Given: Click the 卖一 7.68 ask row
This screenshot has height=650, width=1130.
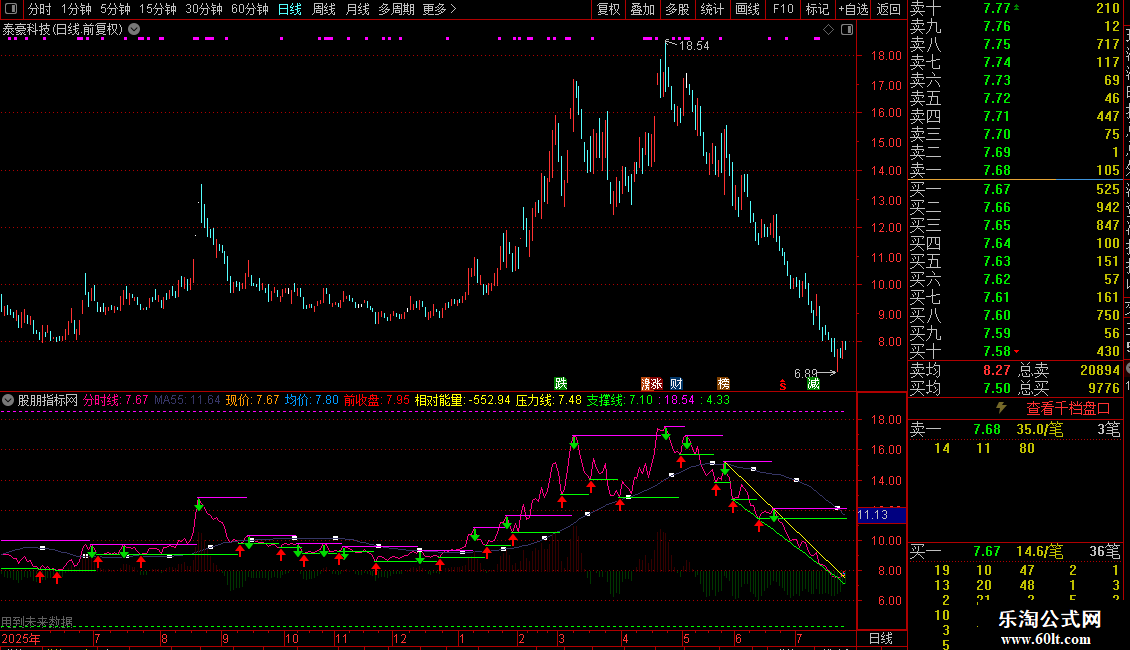Looking at the screenshot, I should tap(1015, 170).
